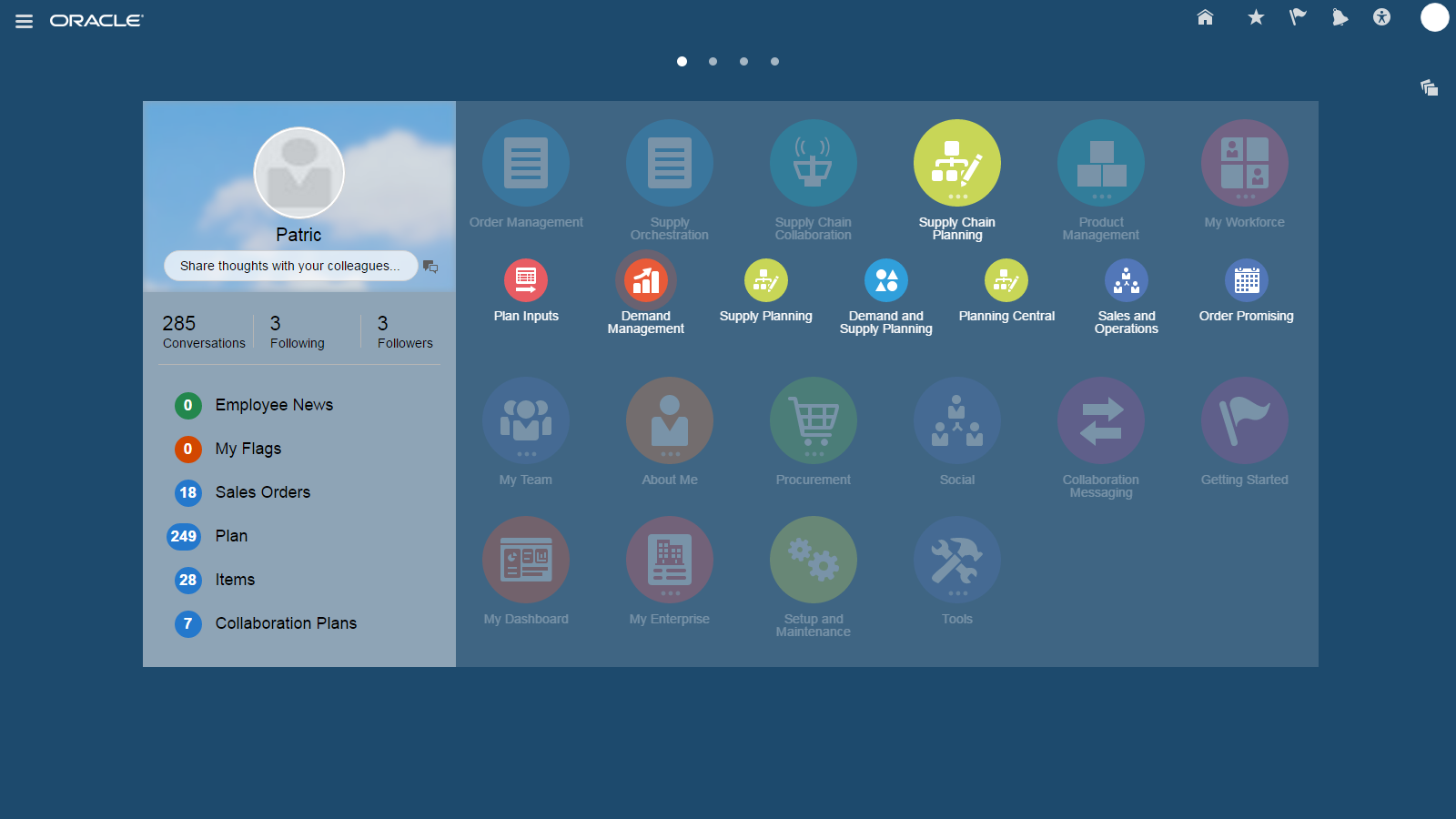
Task: Open Sales Orders link
Action: click(x=263, y=492)
